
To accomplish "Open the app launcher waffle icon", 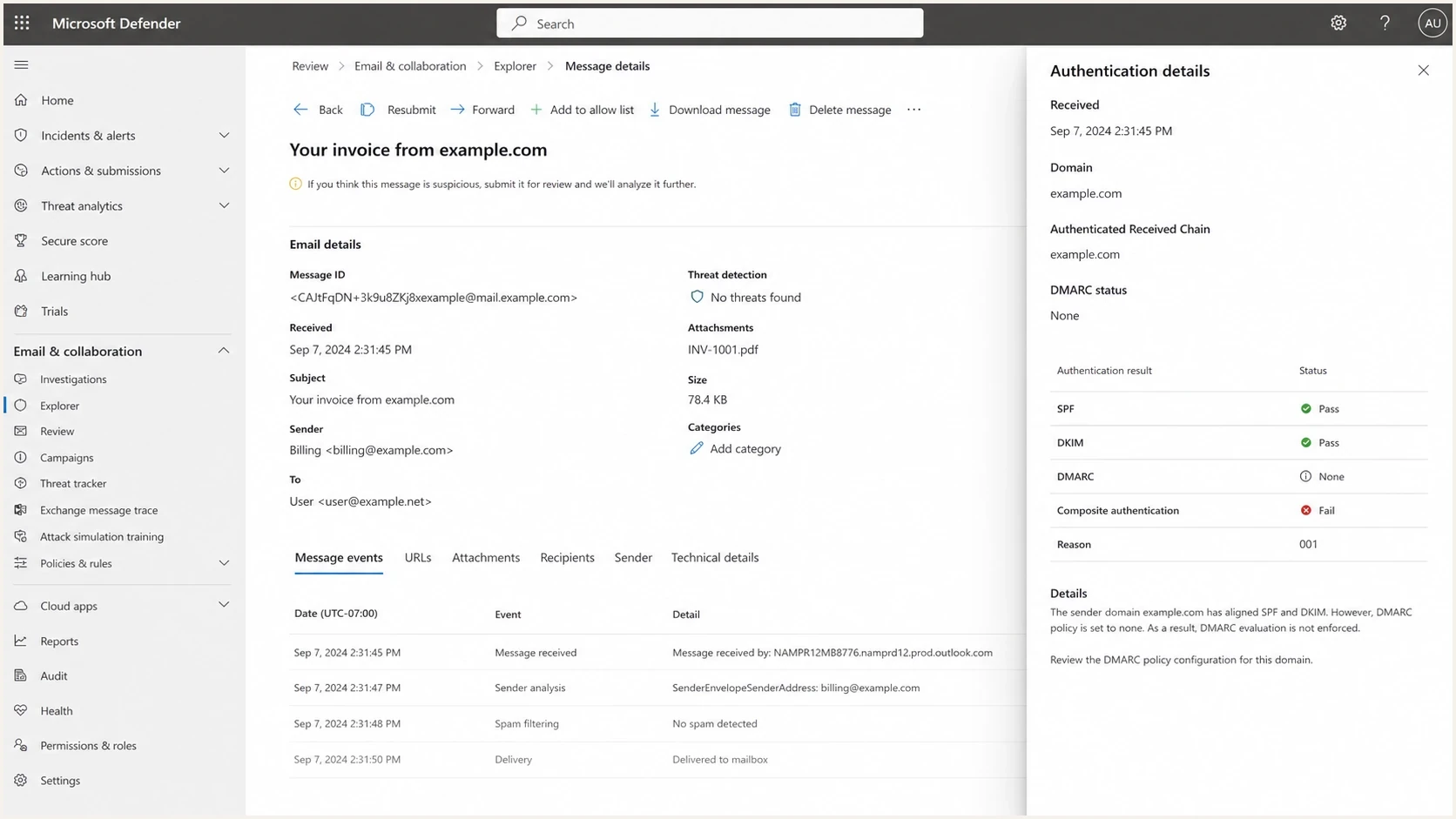I will pos(22,23).
